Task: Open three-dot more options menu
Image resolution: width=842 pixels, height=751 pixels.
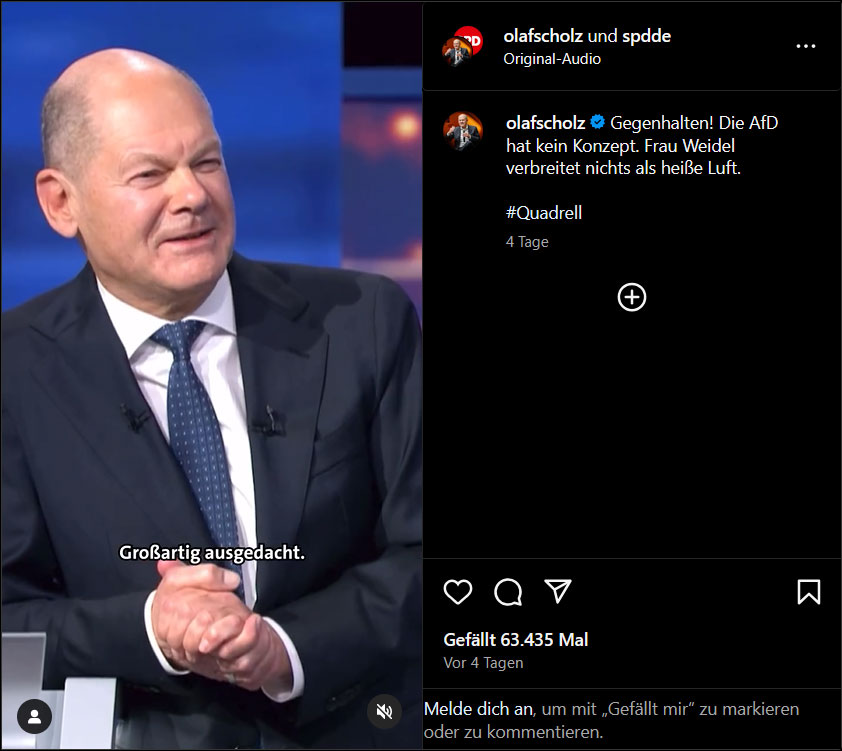Action: 805,46
